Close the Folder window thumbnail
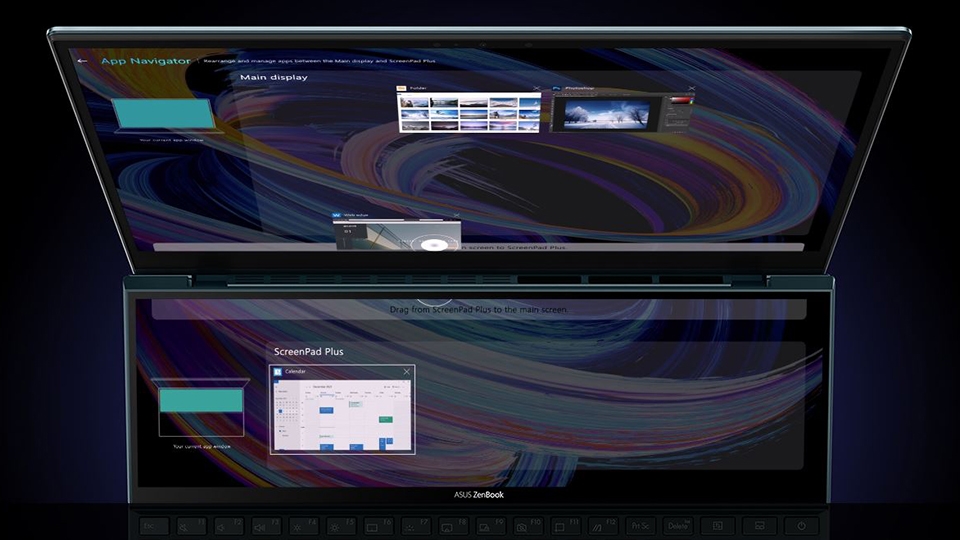 [x=536, y=88]
